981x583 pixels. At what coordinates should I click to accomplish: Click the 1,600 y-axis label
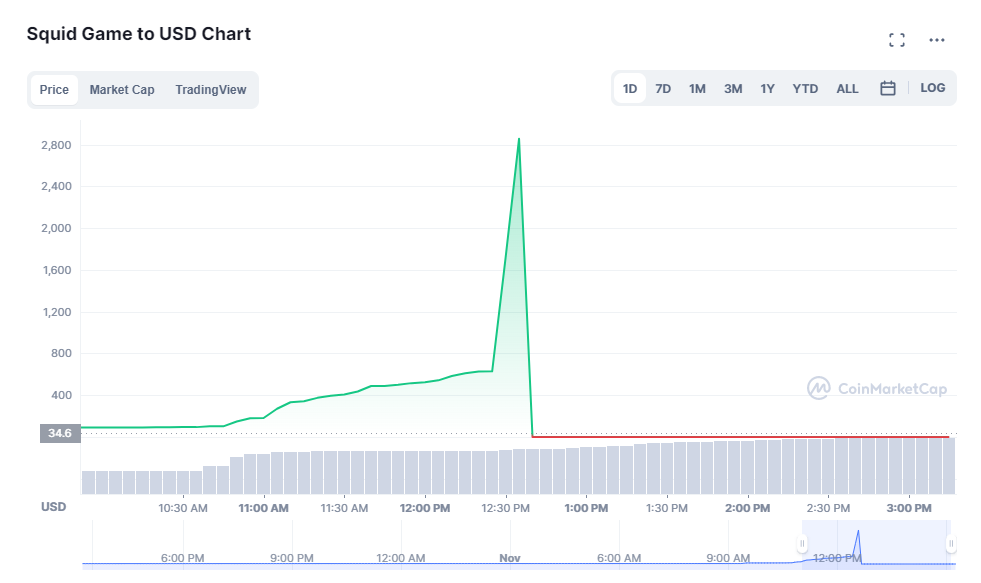click(56, 270)
